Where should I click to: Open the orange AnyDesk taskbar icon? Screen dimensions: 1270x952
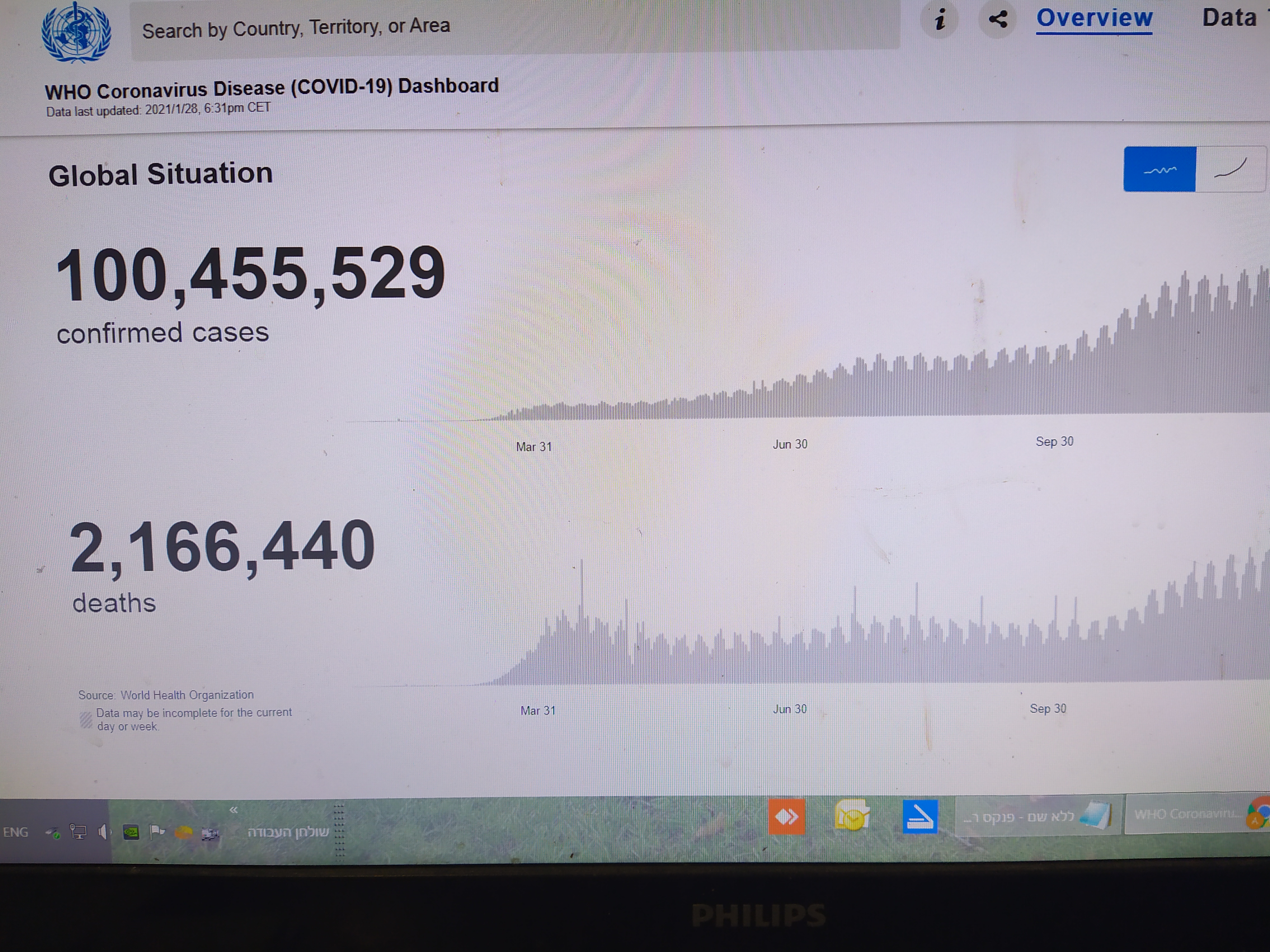(x=786, y=816)
